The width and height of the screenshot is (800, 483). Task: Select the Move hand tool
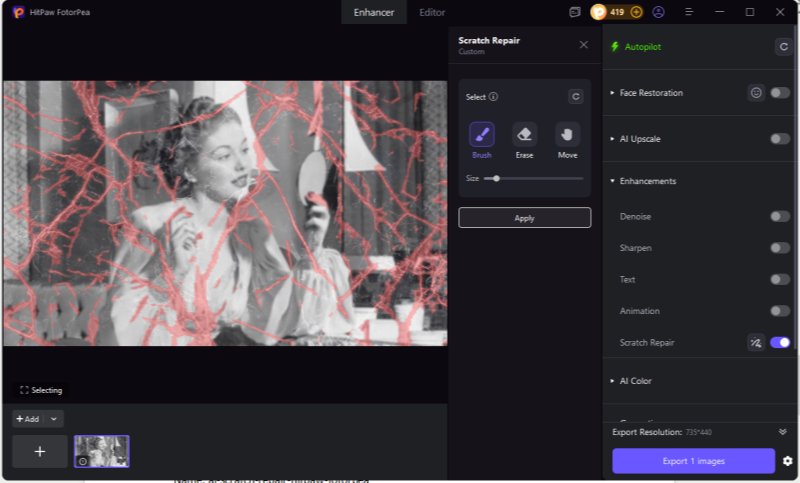coord(567,135)
